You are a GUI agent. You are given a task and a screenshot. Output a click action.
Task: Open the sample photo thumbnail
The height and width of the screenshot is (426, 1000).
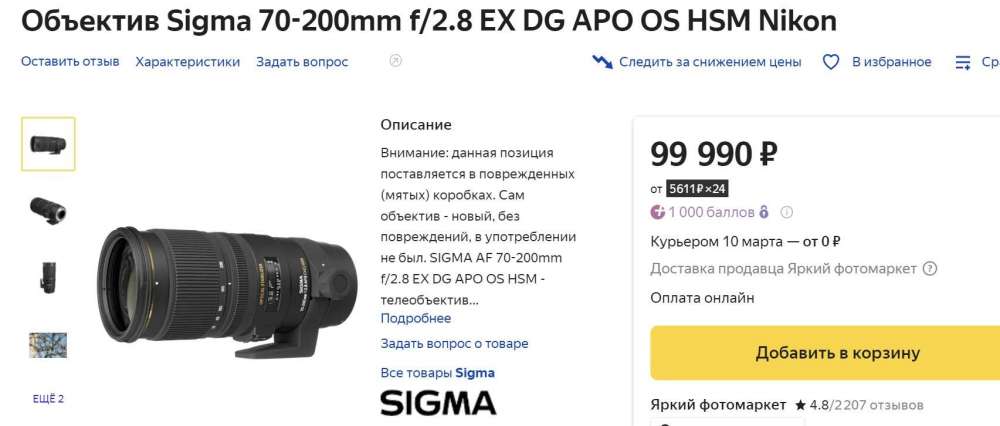48,345
